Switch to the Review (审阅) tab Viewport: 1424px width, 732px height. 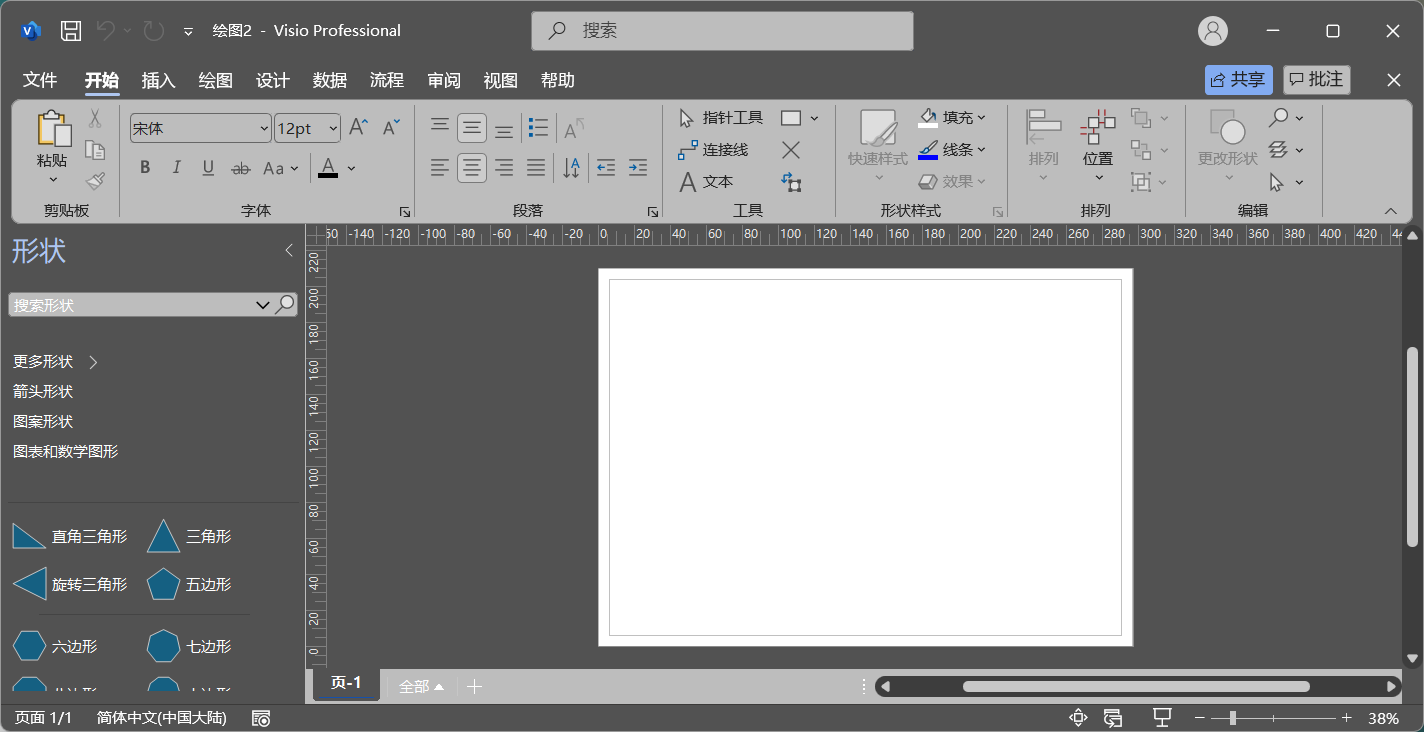click(x=443, y=80)
